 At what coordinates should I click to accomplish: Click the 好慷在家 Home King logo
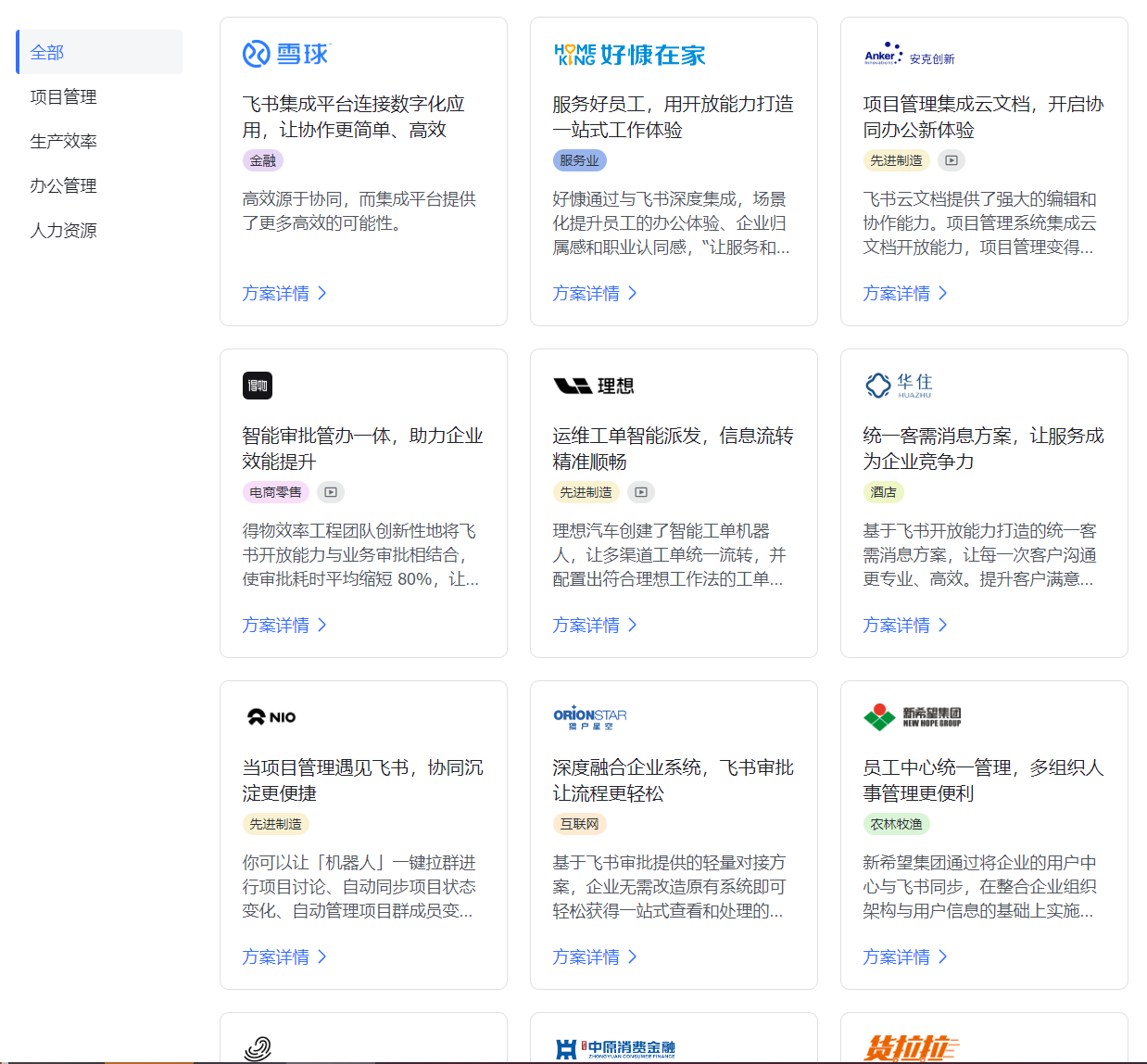coord(629,55)
